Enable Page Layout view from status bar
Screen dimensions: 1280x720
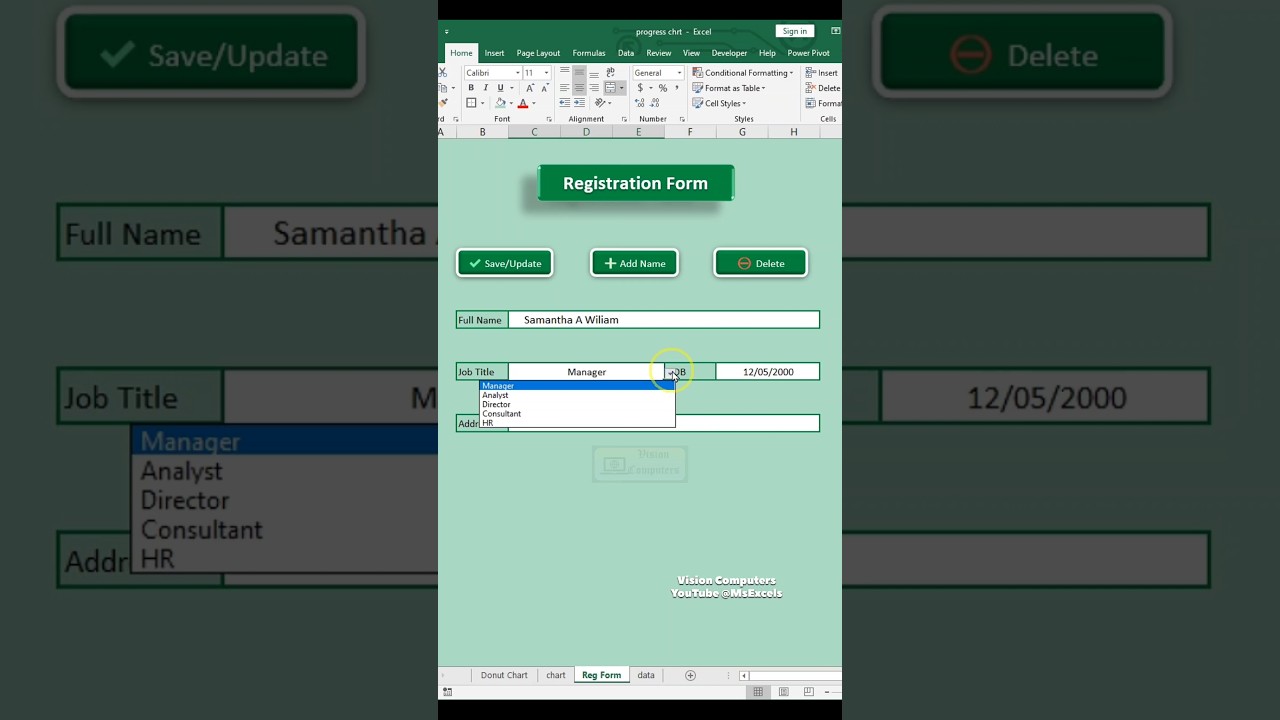(x=783, y=691)
